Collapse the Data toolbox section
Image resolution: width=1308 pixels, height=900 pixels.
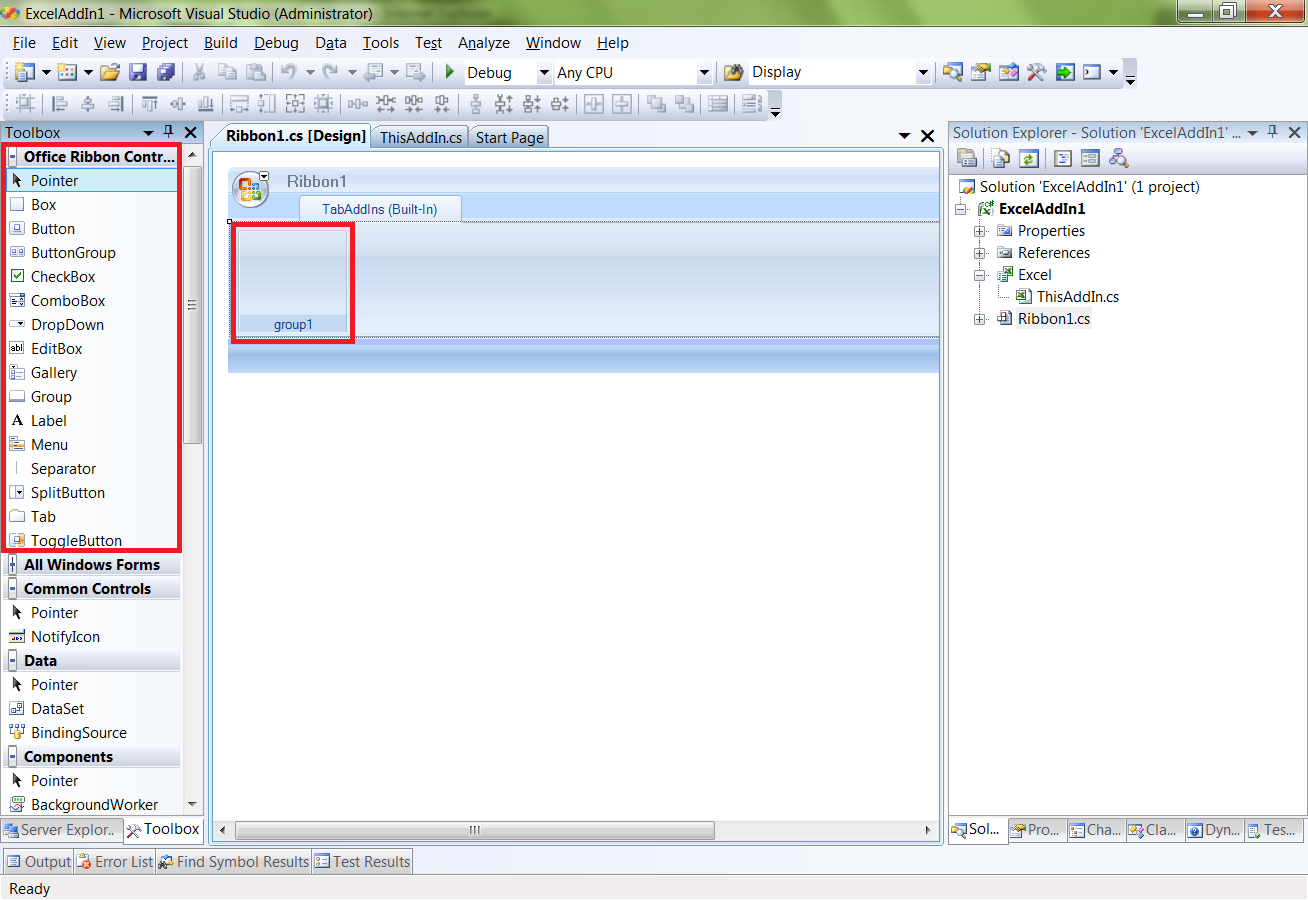13,661
